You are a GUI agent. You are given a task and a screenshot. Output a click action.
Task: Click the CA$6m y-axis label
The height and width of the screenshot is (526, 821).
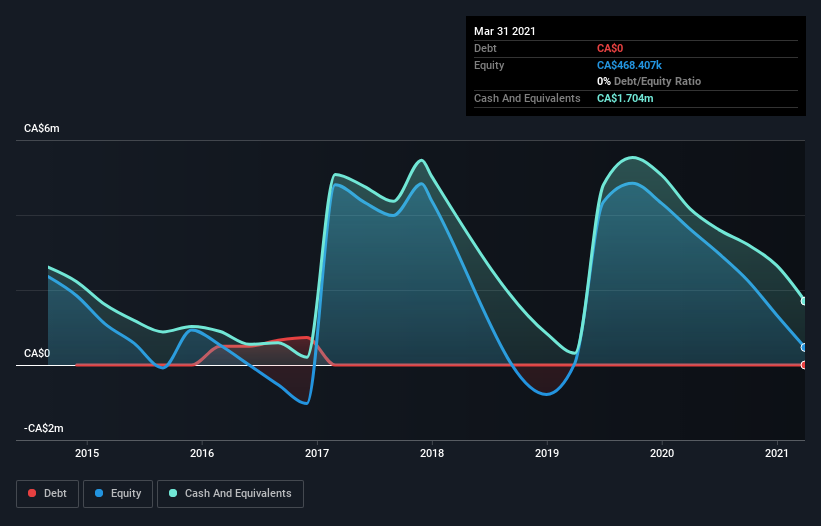click(x=42, y=128)
